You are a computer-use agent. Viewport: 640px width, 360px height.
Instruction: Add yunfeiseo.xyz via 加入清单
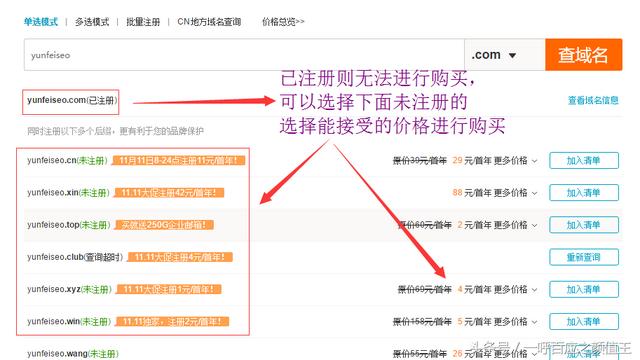[584, 289]
